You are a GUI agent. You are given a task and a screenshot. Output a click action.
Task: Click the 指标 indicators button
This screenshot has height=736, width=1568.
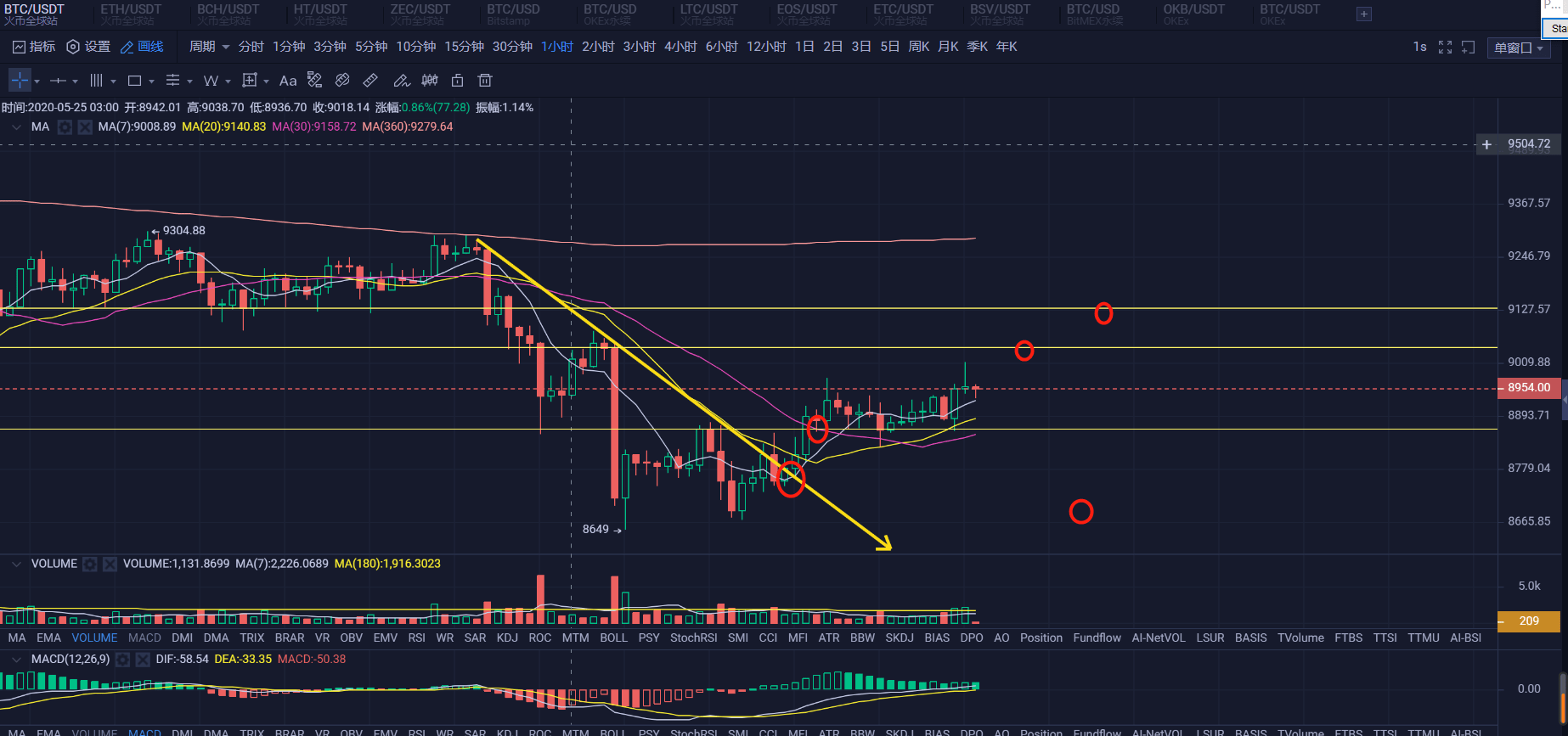pyautogui.click(x=34, y=47)
